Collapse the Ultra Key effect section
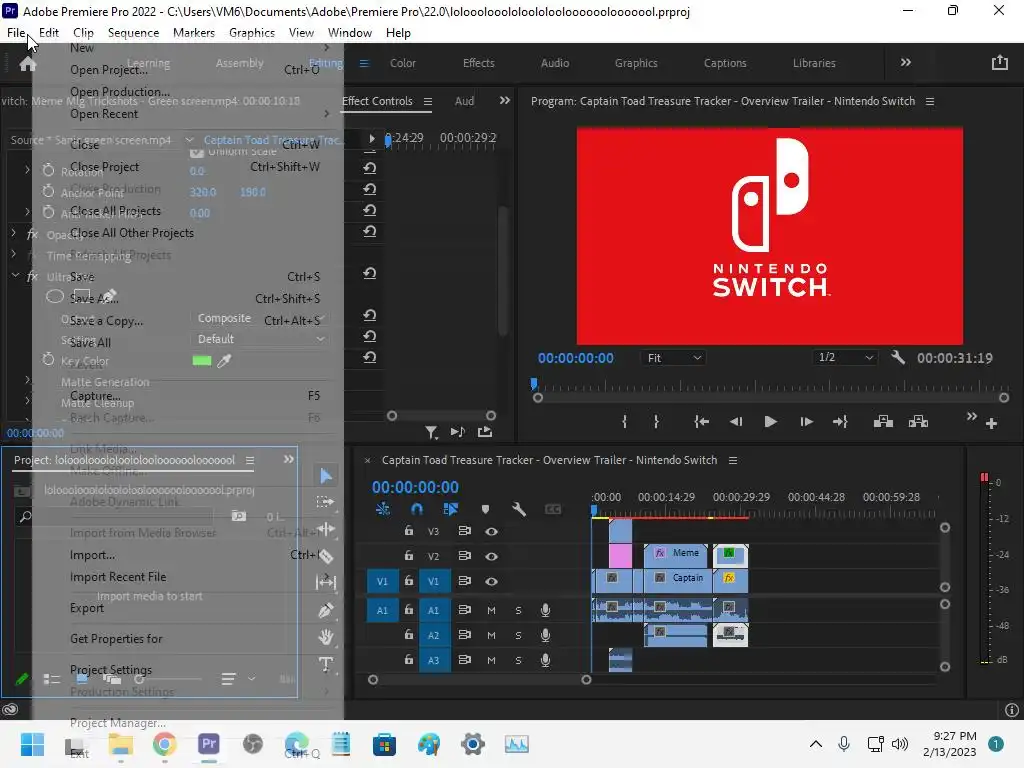This screenshot has height=768, width=1024. click(15, 276)
